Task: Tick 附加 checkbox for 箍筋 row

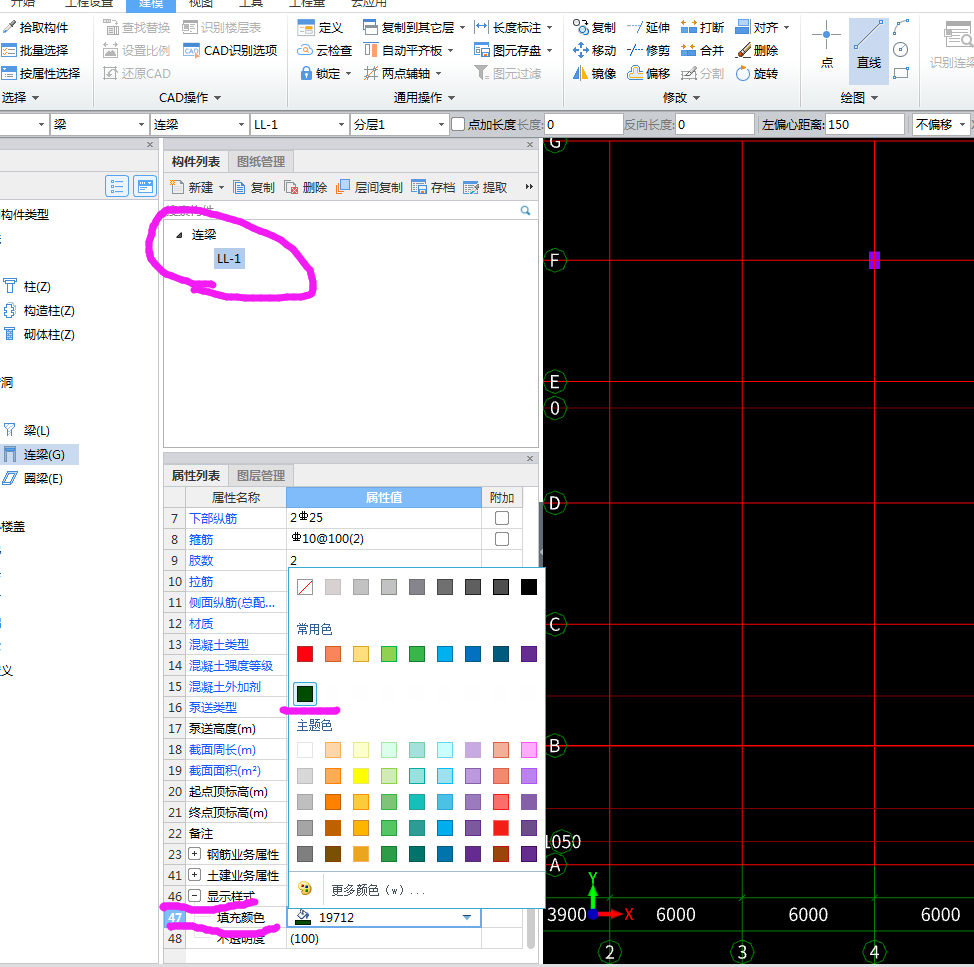Action: coord(502,539)
